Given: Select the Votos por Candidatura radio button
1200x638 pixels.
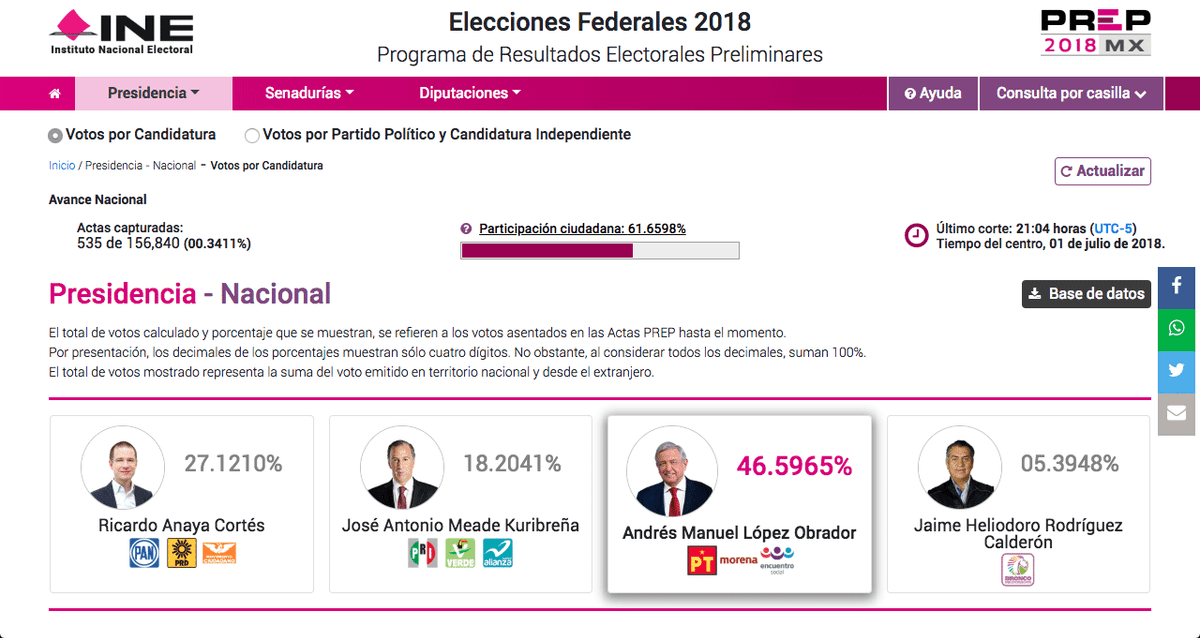Looking at the screenshot, I should tap(53, 133).
